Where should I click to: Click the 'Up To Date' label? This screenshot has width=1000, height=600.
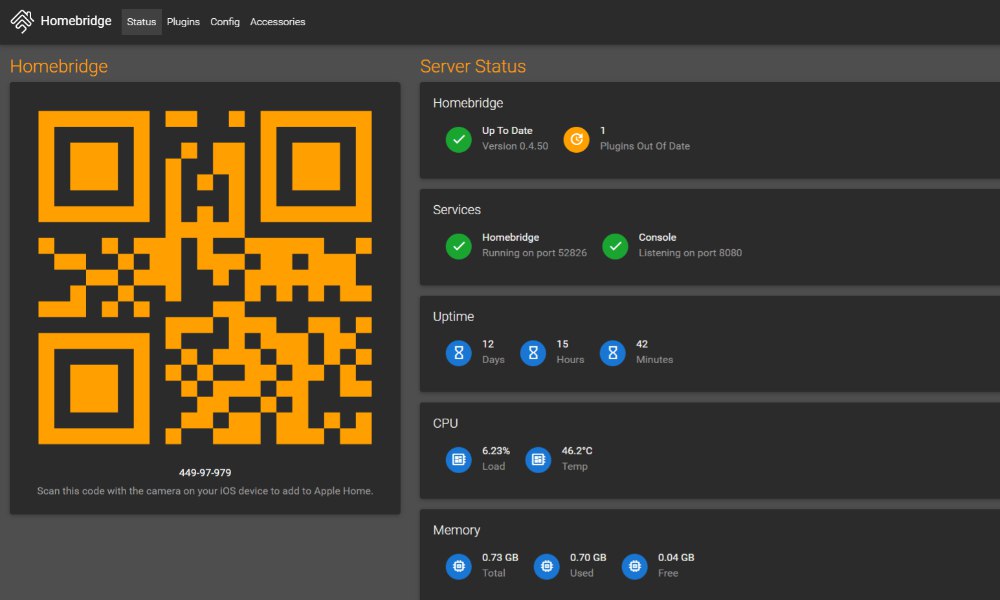(x=507, y=131)
